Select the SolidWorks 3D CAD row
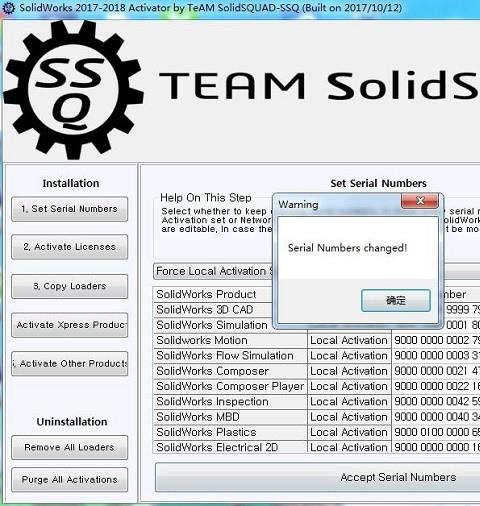Viewport: 480px width, 506px height. click(213, 310)
